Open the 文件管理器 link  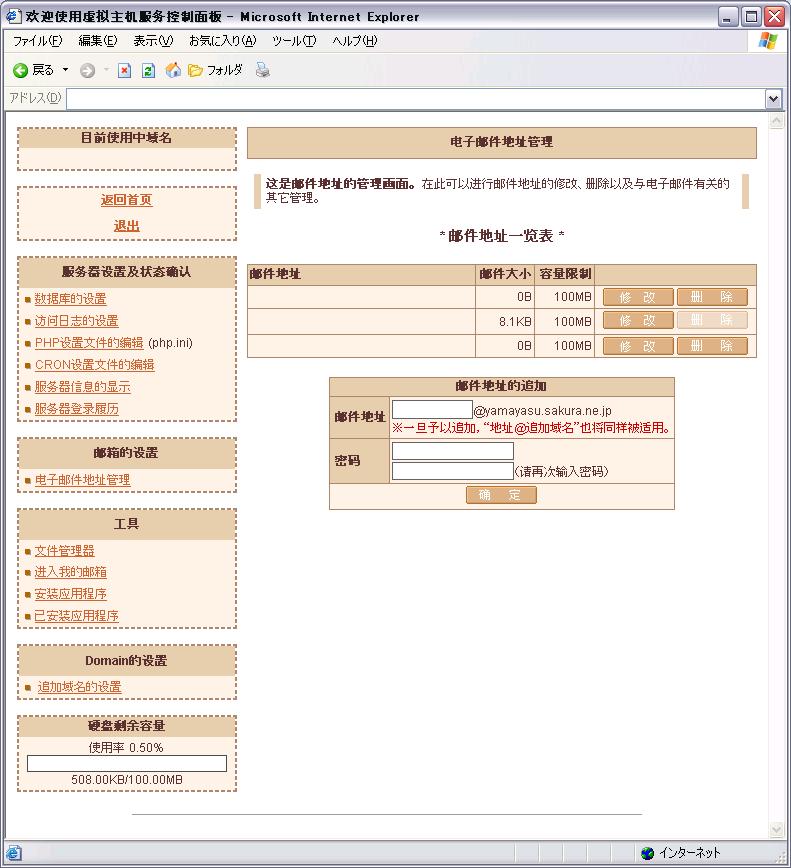65,551
